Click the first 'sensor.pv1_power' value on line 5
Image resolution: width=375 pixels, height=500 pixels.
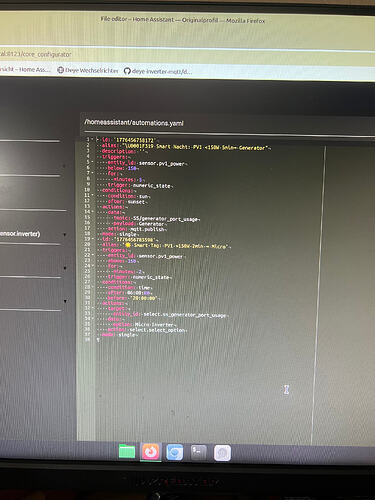pos(161,163)
